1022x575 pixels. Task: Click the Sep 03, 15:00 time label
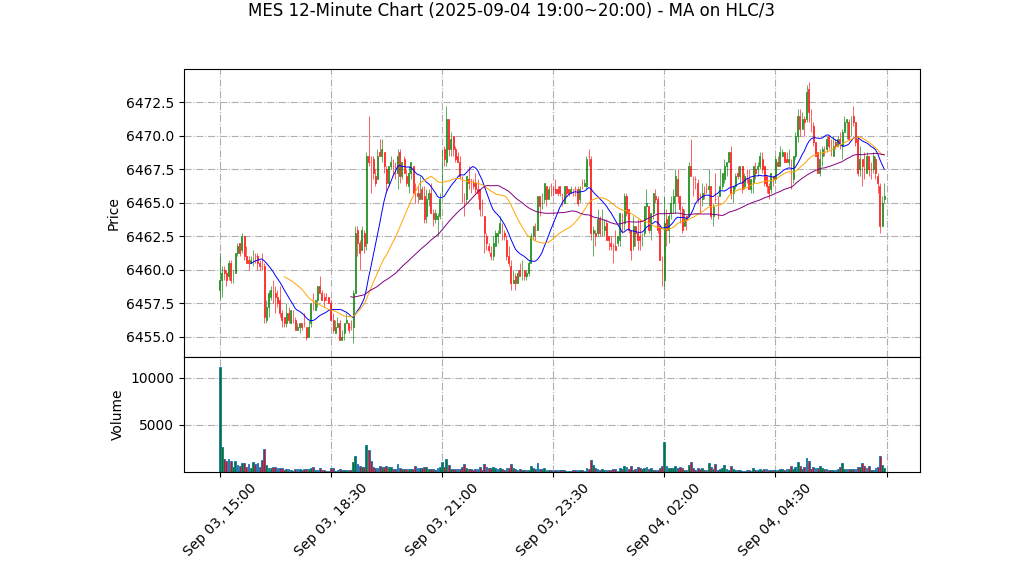tap(218, 520)
